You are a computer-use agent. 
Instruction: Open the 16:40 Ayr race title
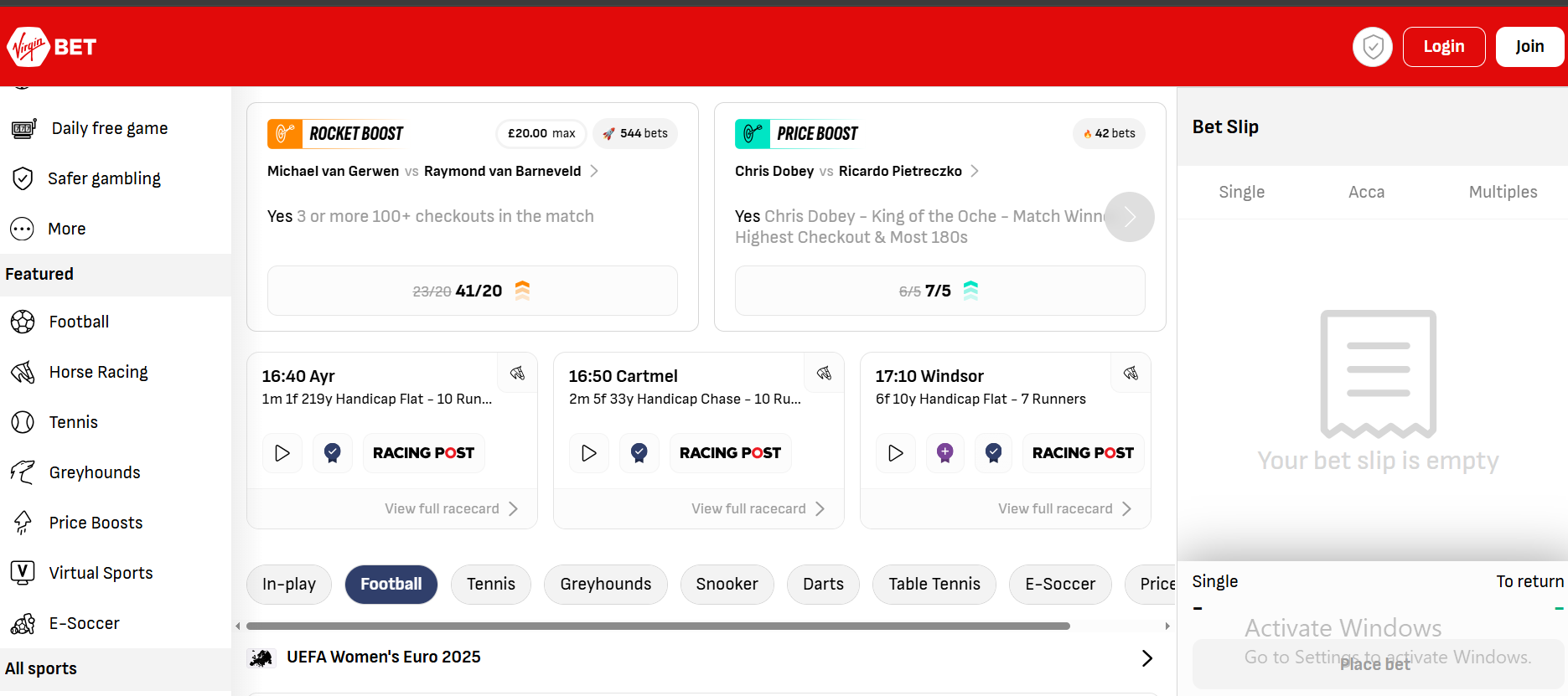point(298,376)
